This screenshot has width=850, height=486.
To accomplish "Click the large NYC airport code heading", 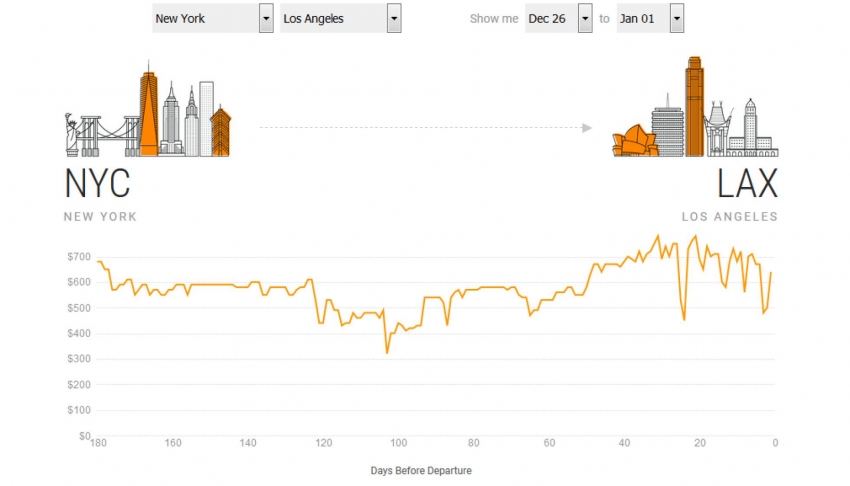I will click(x=97, y=185).
